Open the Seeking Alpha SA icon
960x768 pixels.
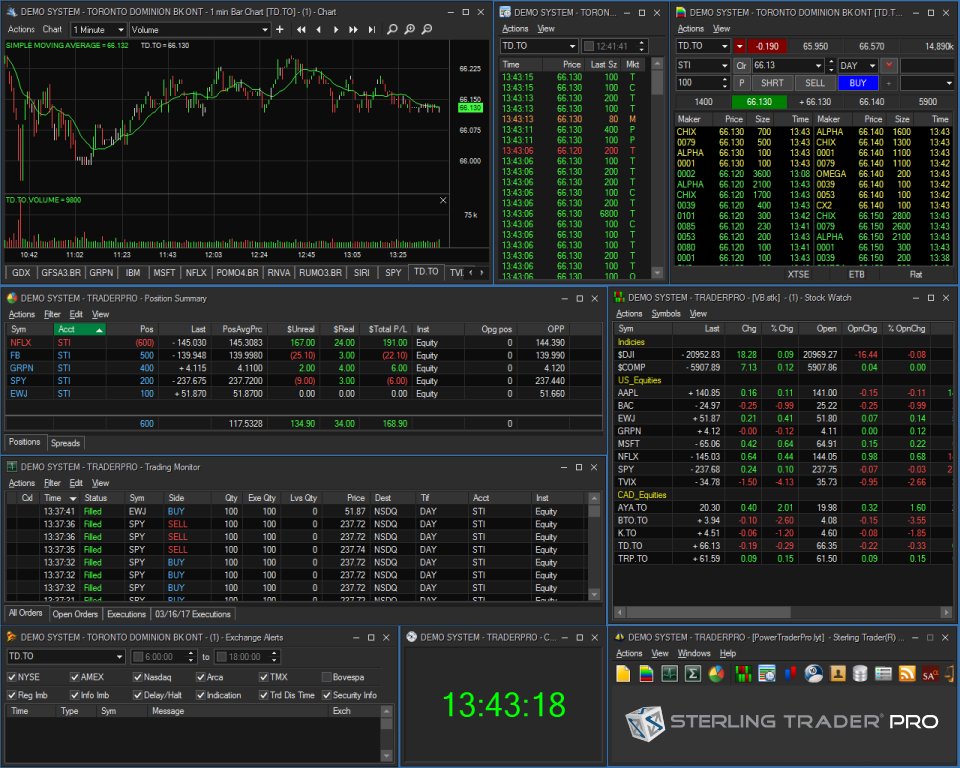pyautogui.click(x=930, y=674)
